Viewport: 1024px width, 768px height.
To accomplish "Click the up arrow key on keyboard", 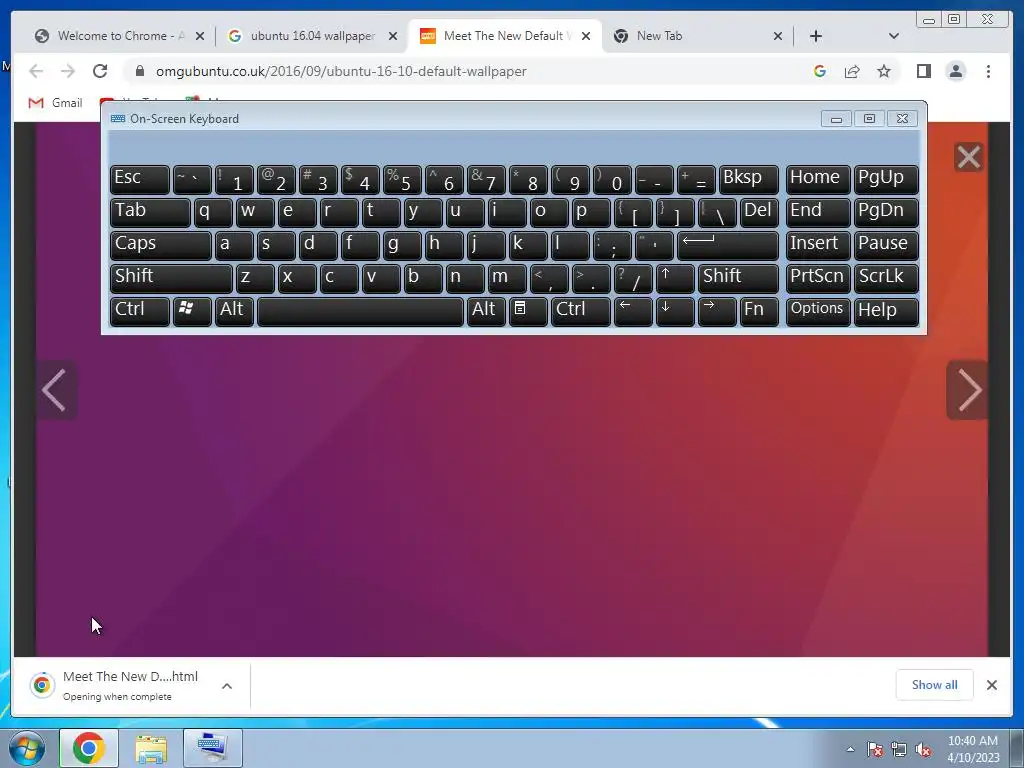I will pos(675,278).
